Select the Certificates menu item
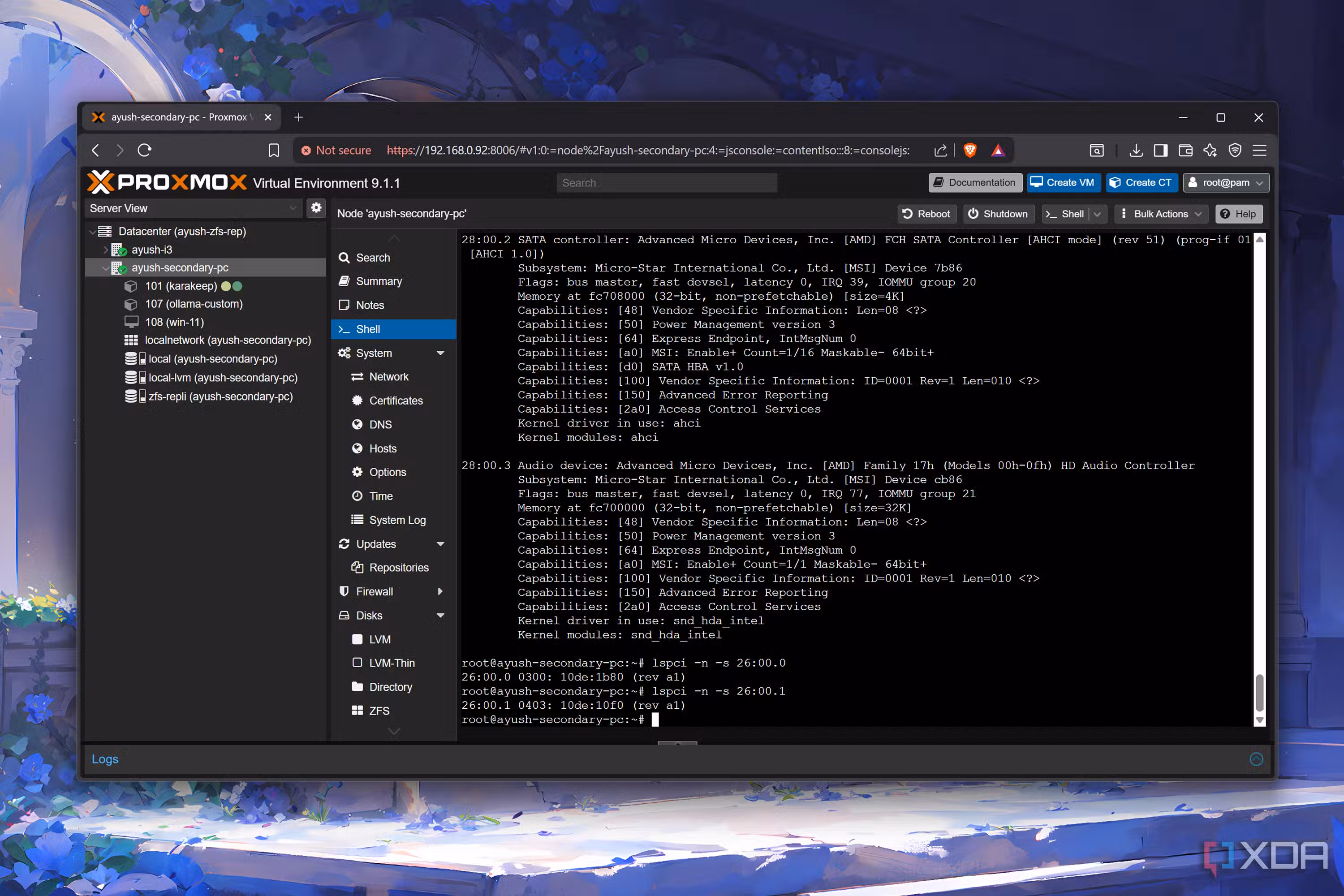This screenshot has width=1344, height=896. tap(393, 401)
